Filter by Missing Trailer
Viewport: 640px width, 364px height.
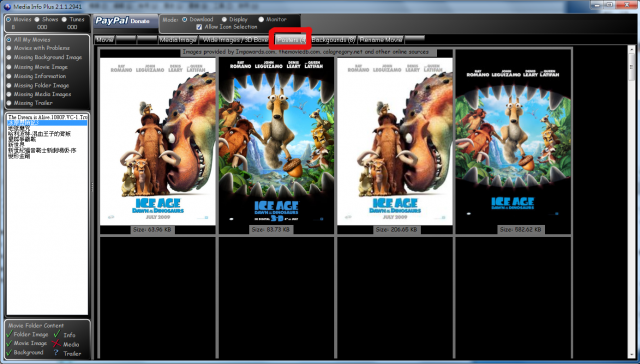9,103
